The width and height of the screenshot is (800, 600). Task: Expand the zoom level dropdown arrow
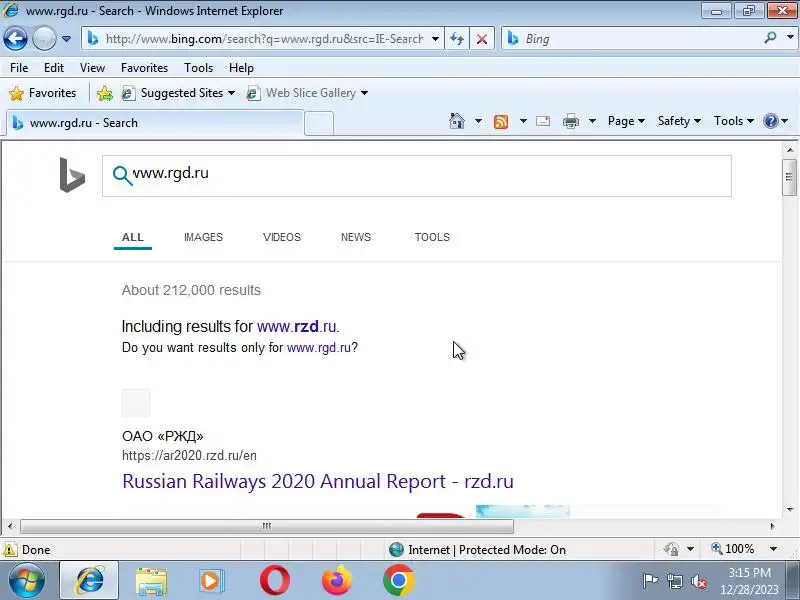click(773, 549)
